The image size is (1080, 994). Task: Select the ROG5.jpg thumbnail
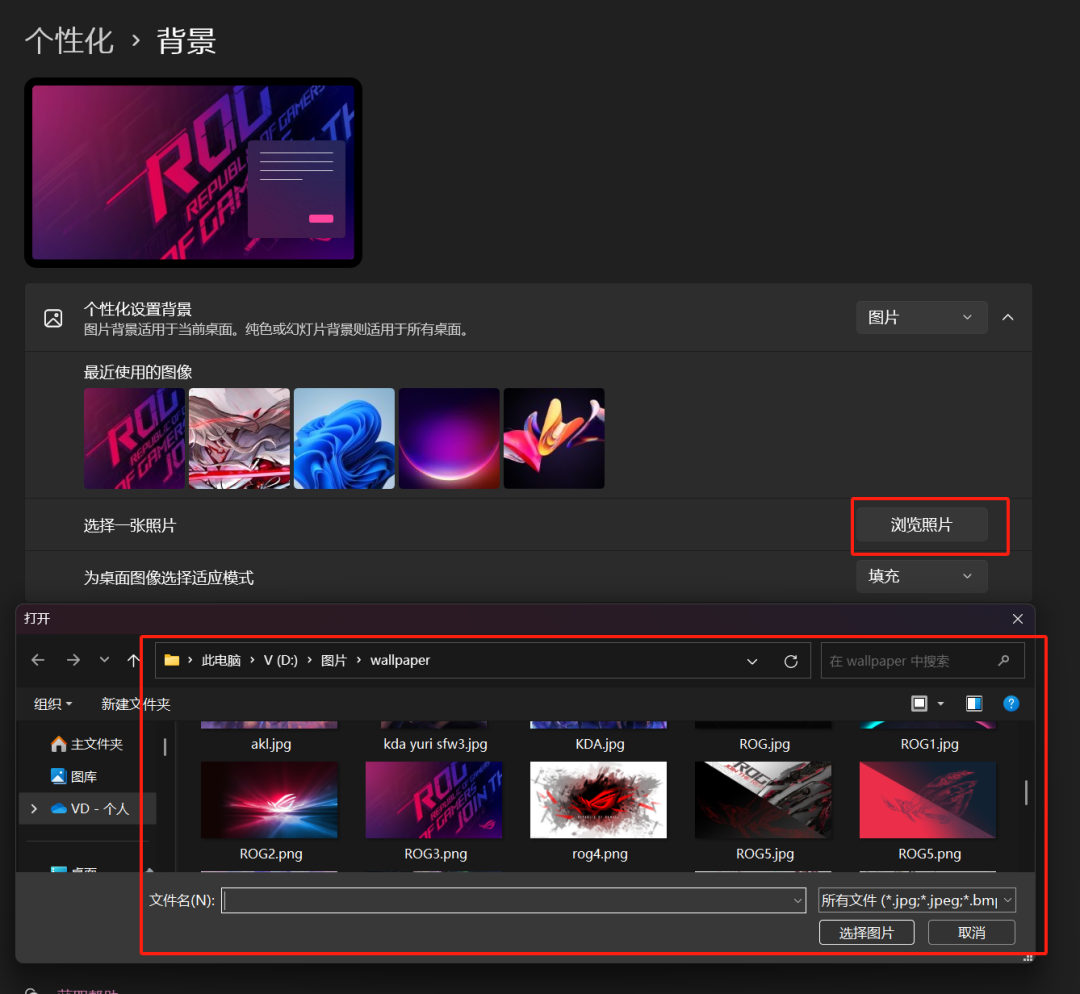(763, 800)
